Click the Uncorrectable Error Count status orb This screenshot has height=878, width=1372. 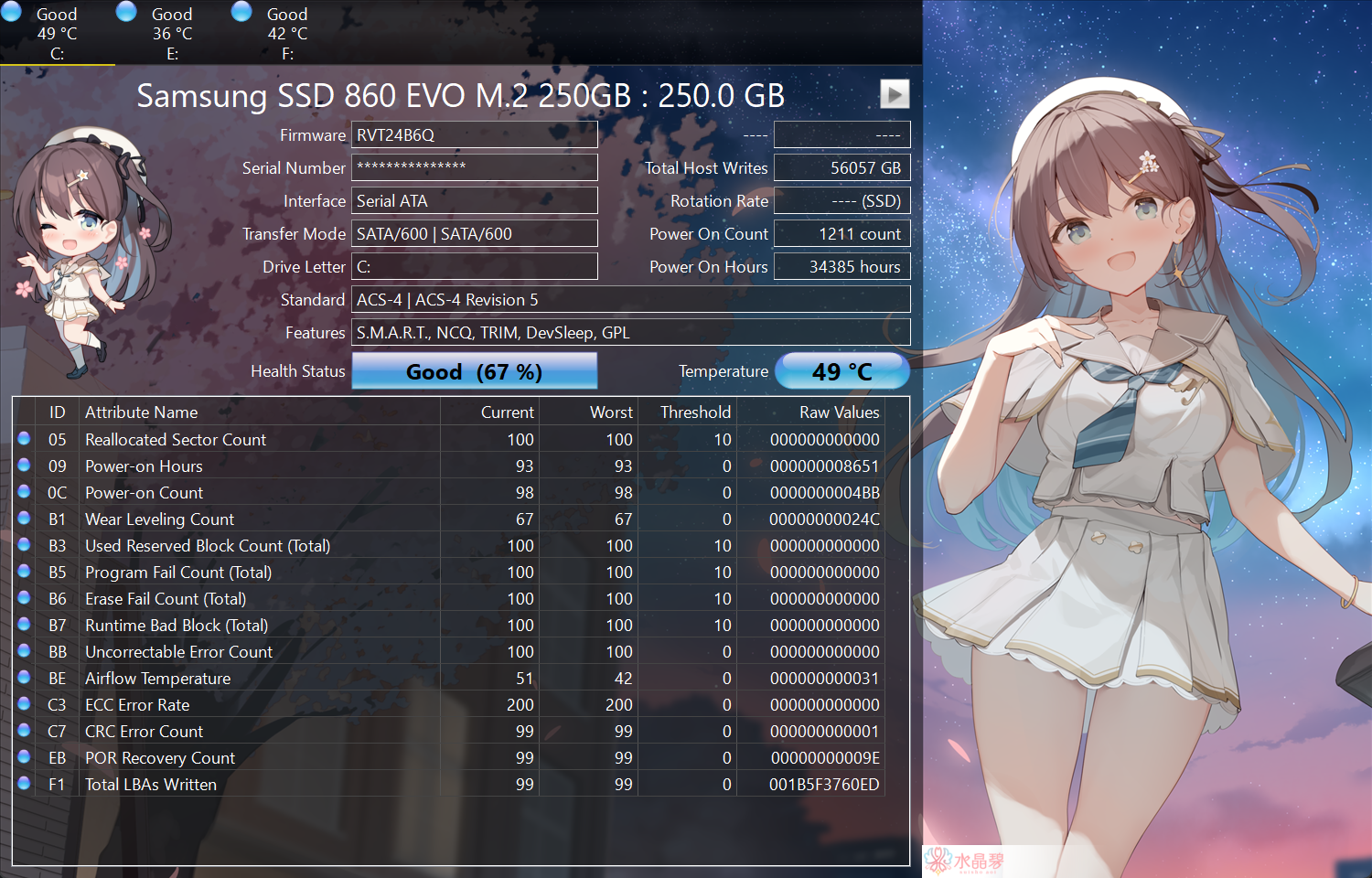pos(25,650)
